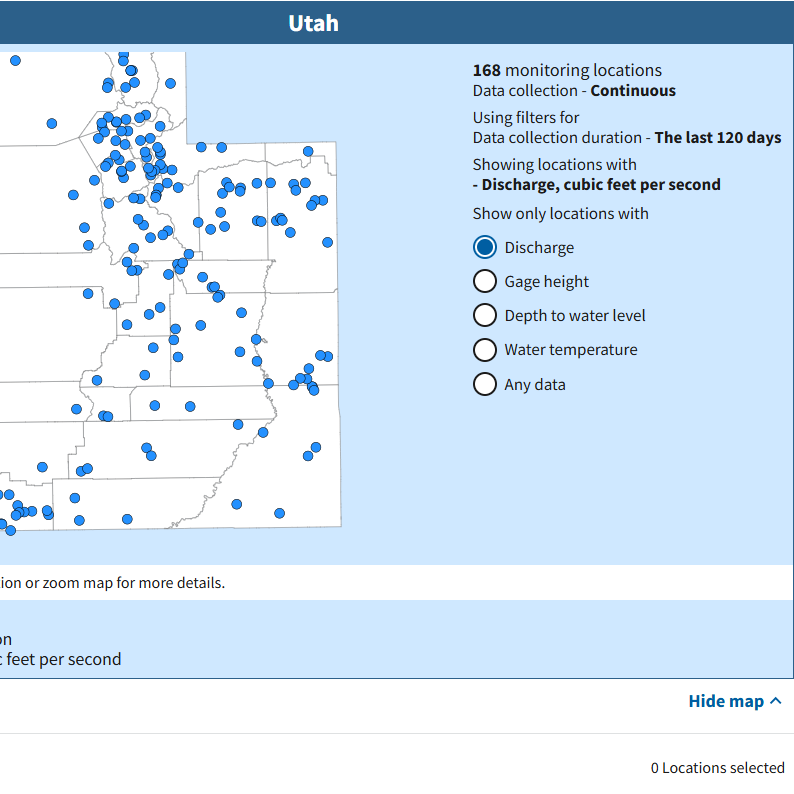Click the lone marker in south-central Utah
Viewport: 794px width, 794px height.
click(236, 504)
